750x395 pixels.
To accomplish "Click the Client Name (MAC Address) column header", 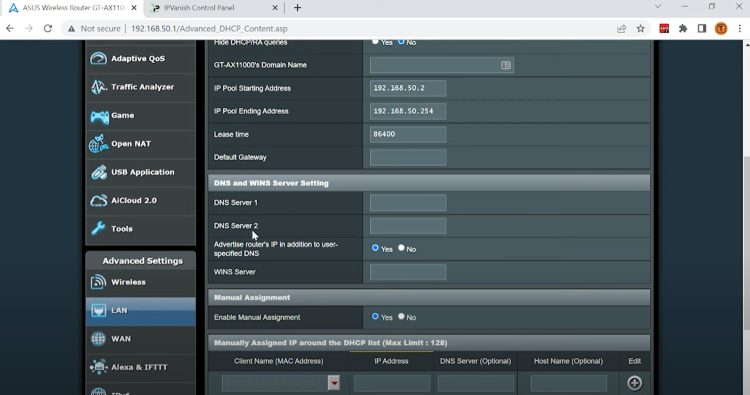I will click(278, 361).
